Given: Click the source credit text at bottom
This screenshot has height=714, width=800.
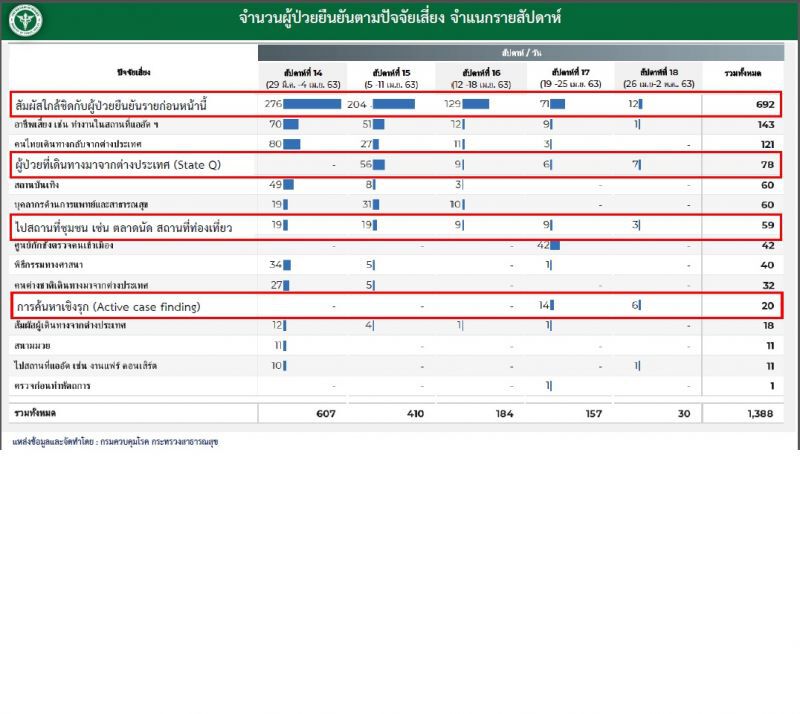Looking at the screenshot, I should [115, 441].
